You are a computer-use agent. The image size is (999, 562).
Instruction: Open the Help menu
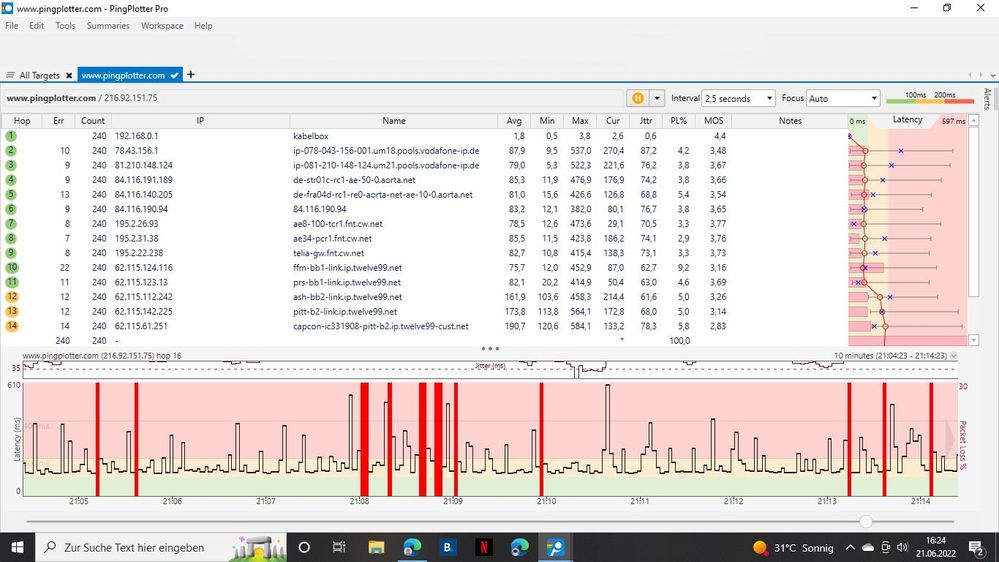pos(203,25)
